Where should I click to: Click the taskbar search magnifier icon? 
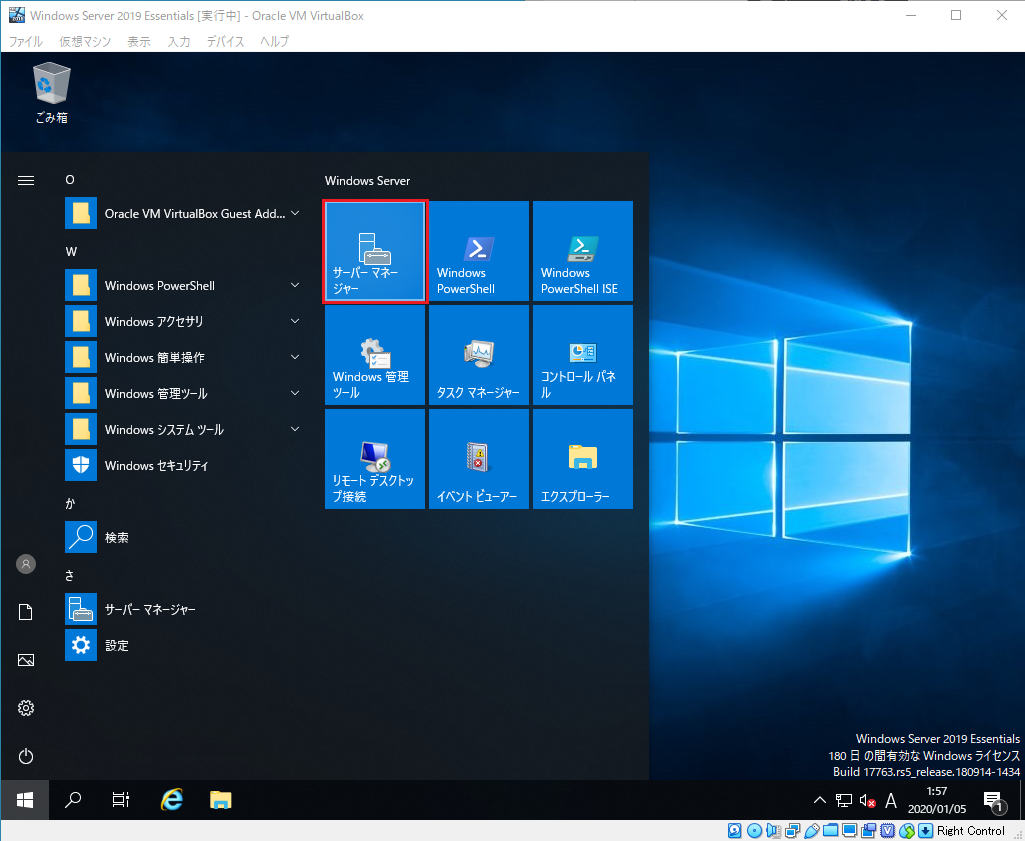73,799
